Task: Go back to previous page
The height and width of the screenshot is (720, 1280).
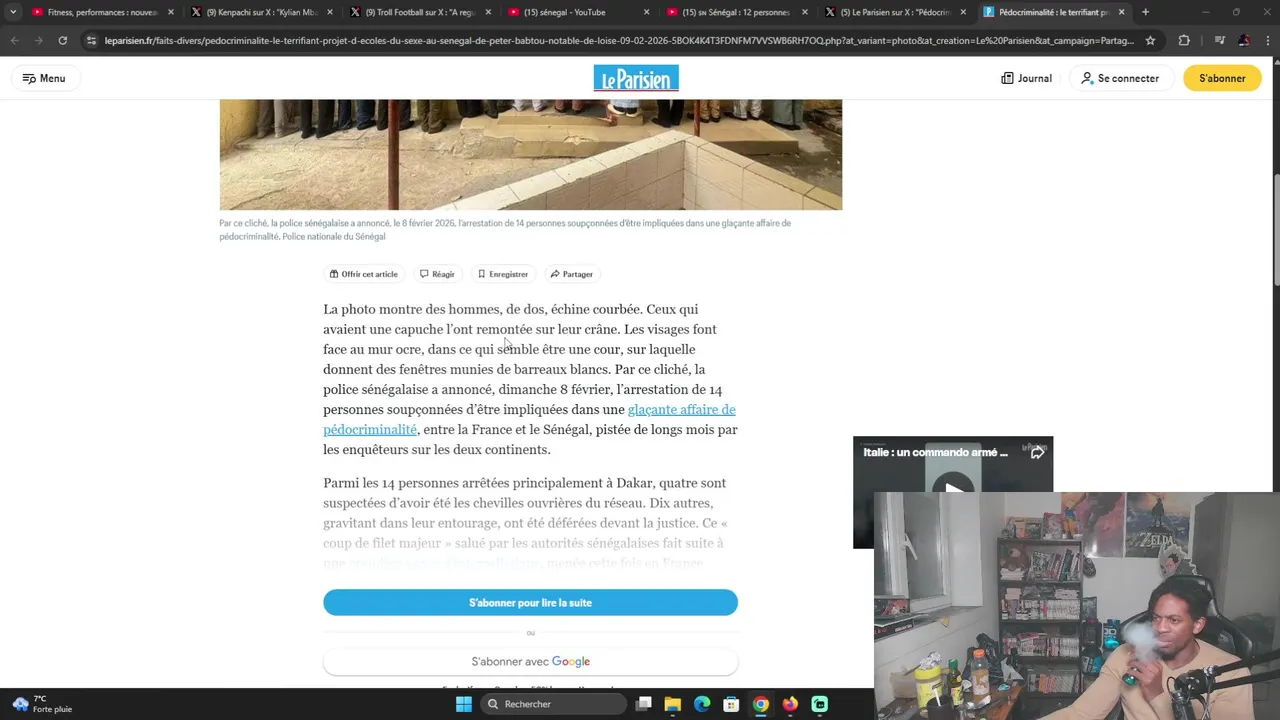Action: [14, 40]
